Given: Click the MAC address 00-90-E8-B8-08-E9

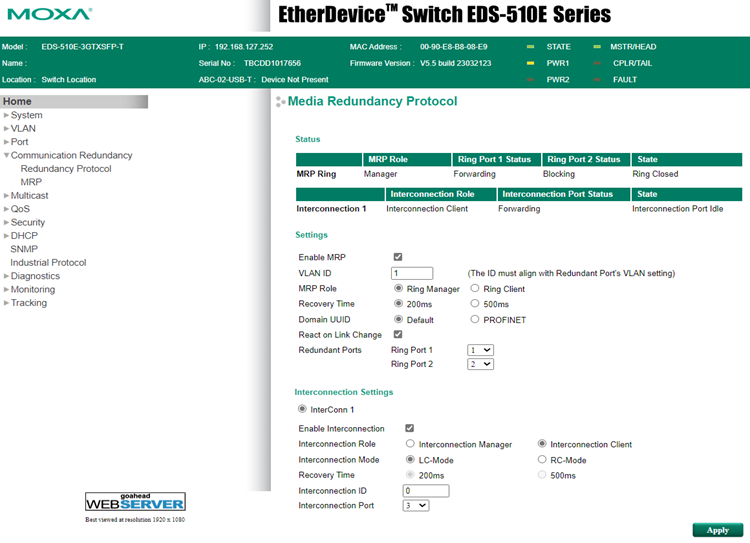Looking at the screenshot, I should (x=453, y=47).
